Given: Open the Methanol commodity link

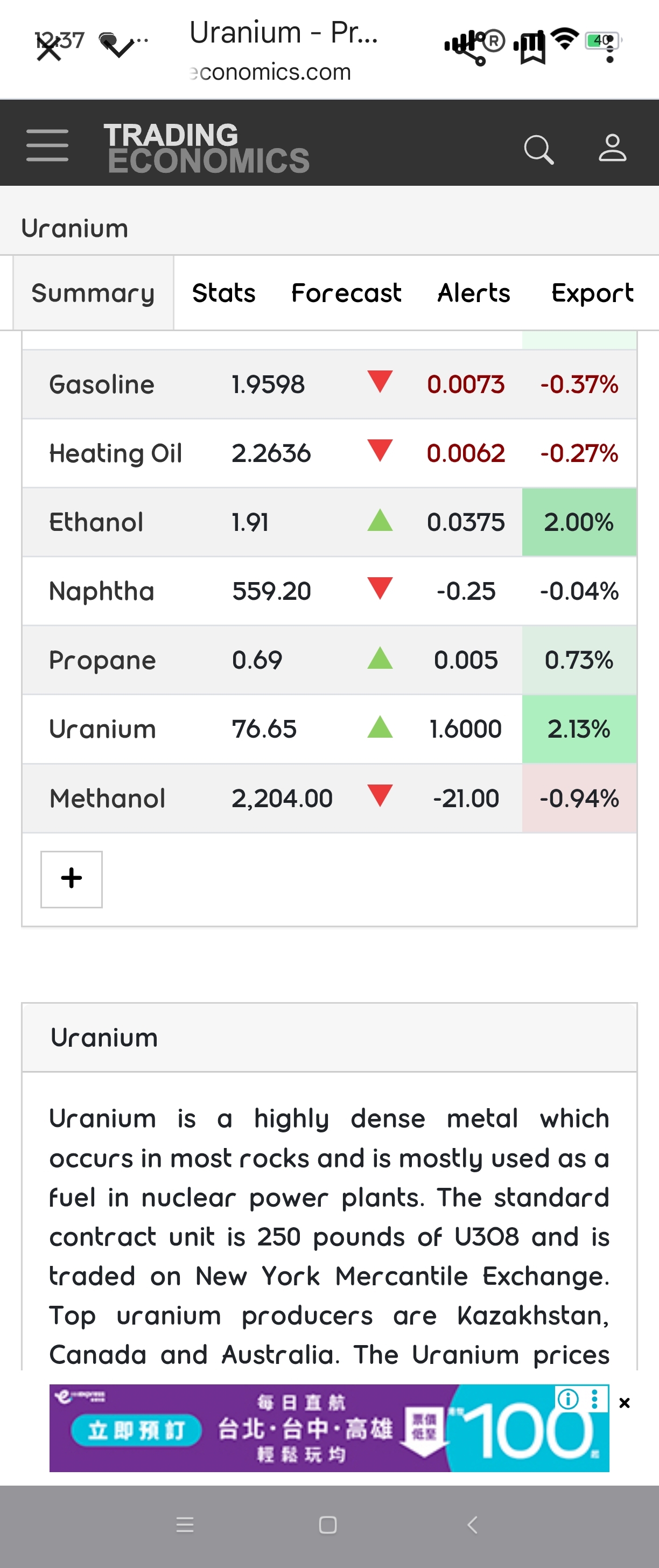Looking at the screenshot, I should [x=107, y=798].
